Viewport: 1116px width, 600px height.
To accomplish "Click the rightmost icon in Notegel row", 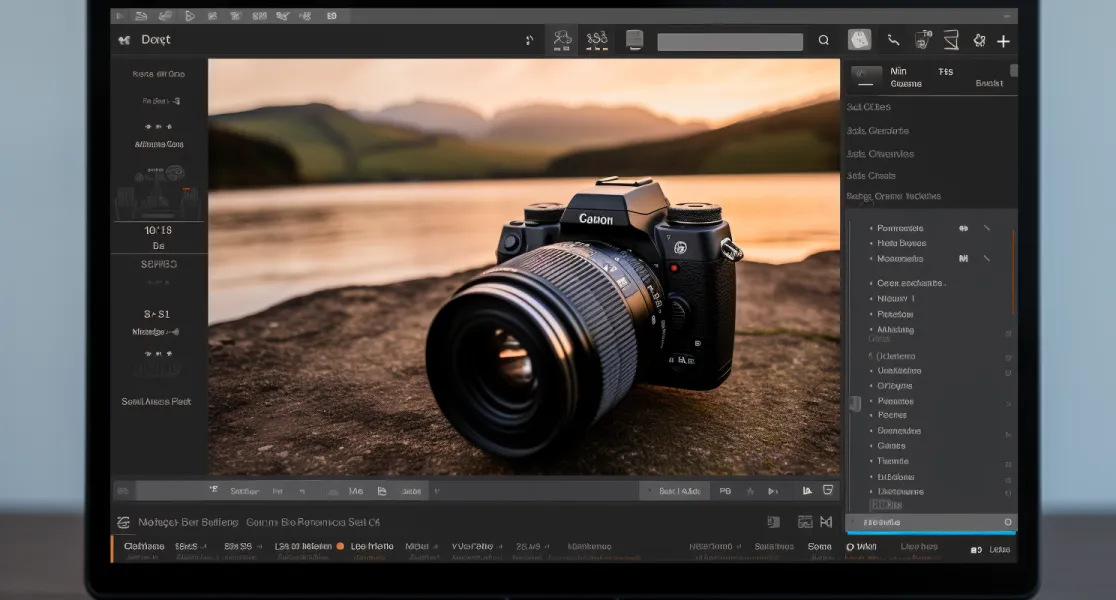I will coord(826,522).
